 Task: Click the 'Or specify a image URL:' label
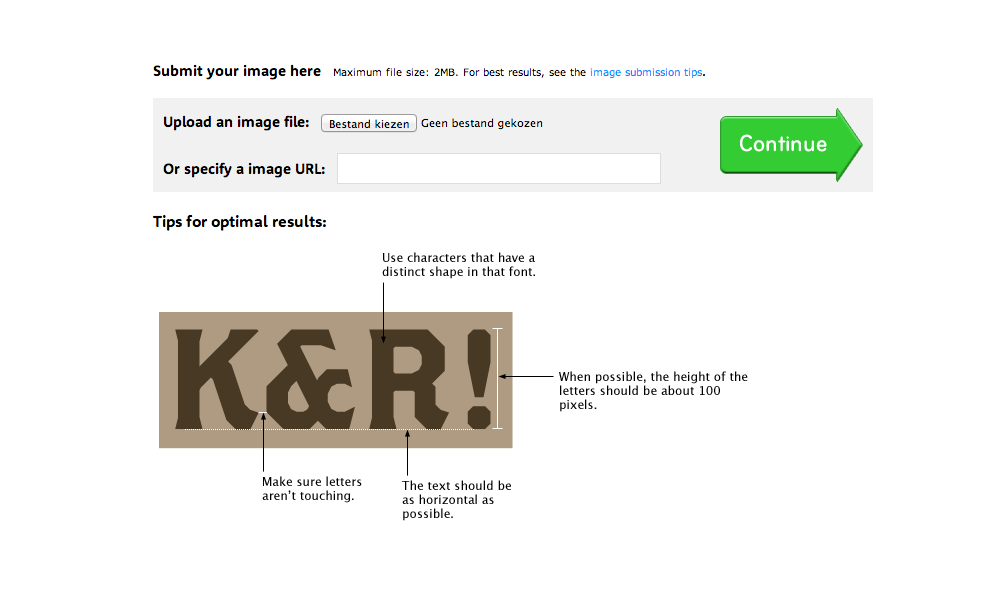(x=244, y=169)
